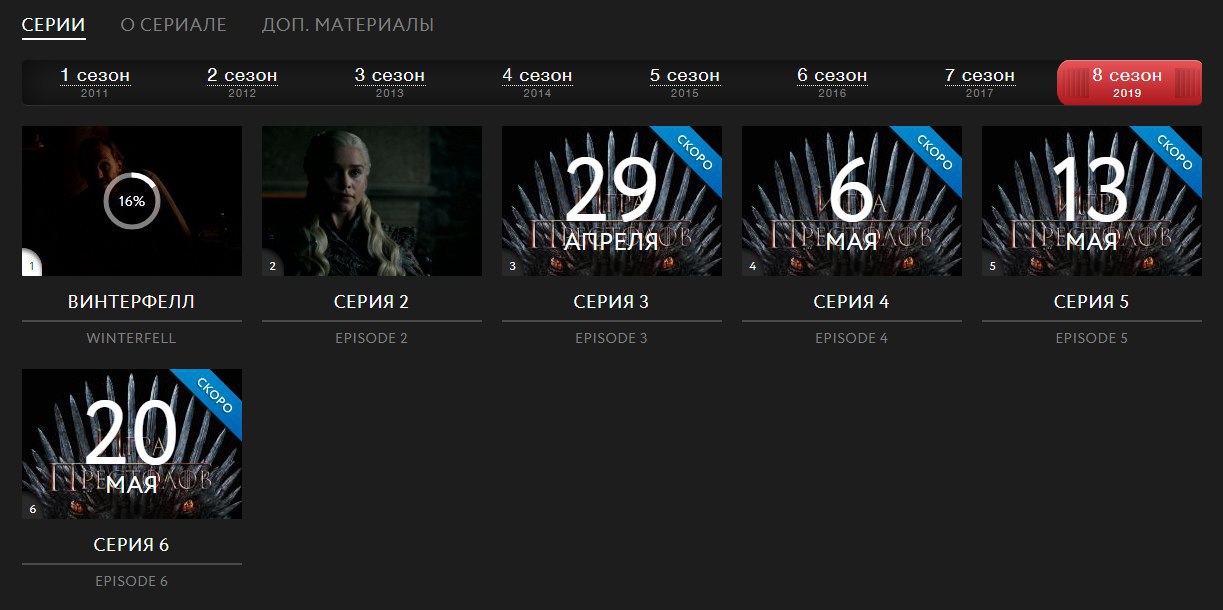1223x610 pixels.
Task: Select 4 сезон (2014)
Action: click(x=537, y=82)
